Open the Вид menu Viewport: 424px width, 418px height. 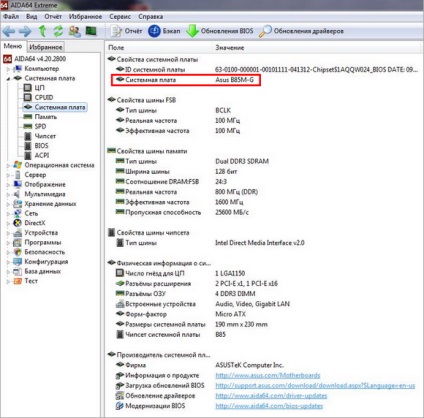point(31,16)
